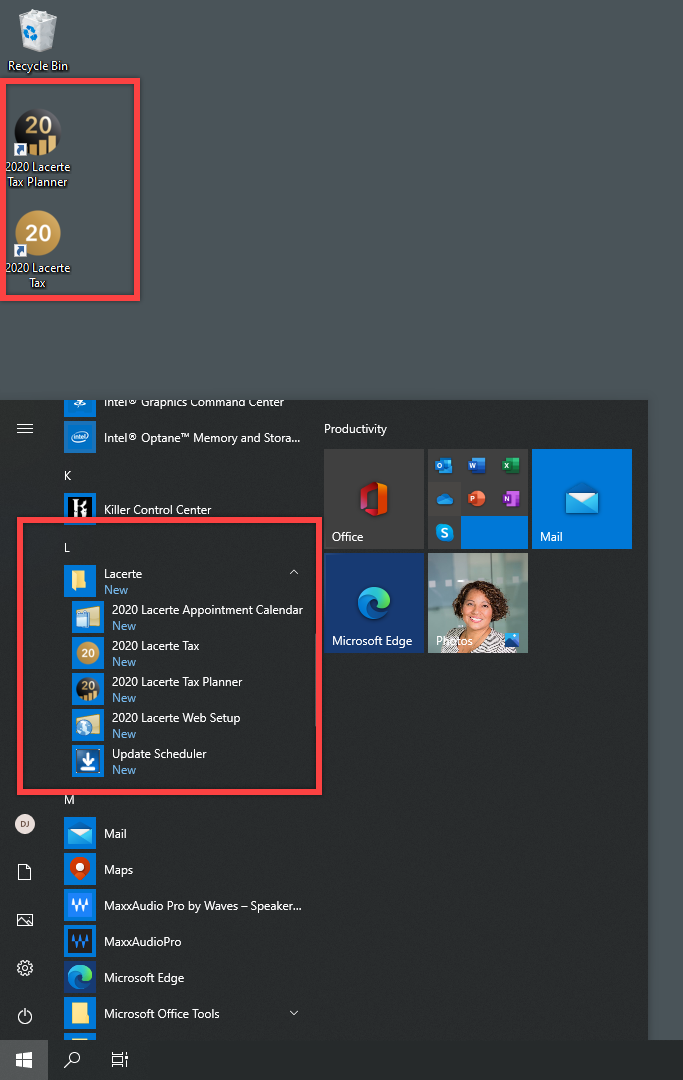The image size is (683, 1080).
Task: Open Pictures from Start sidebar
Action: tap(25, 920)
